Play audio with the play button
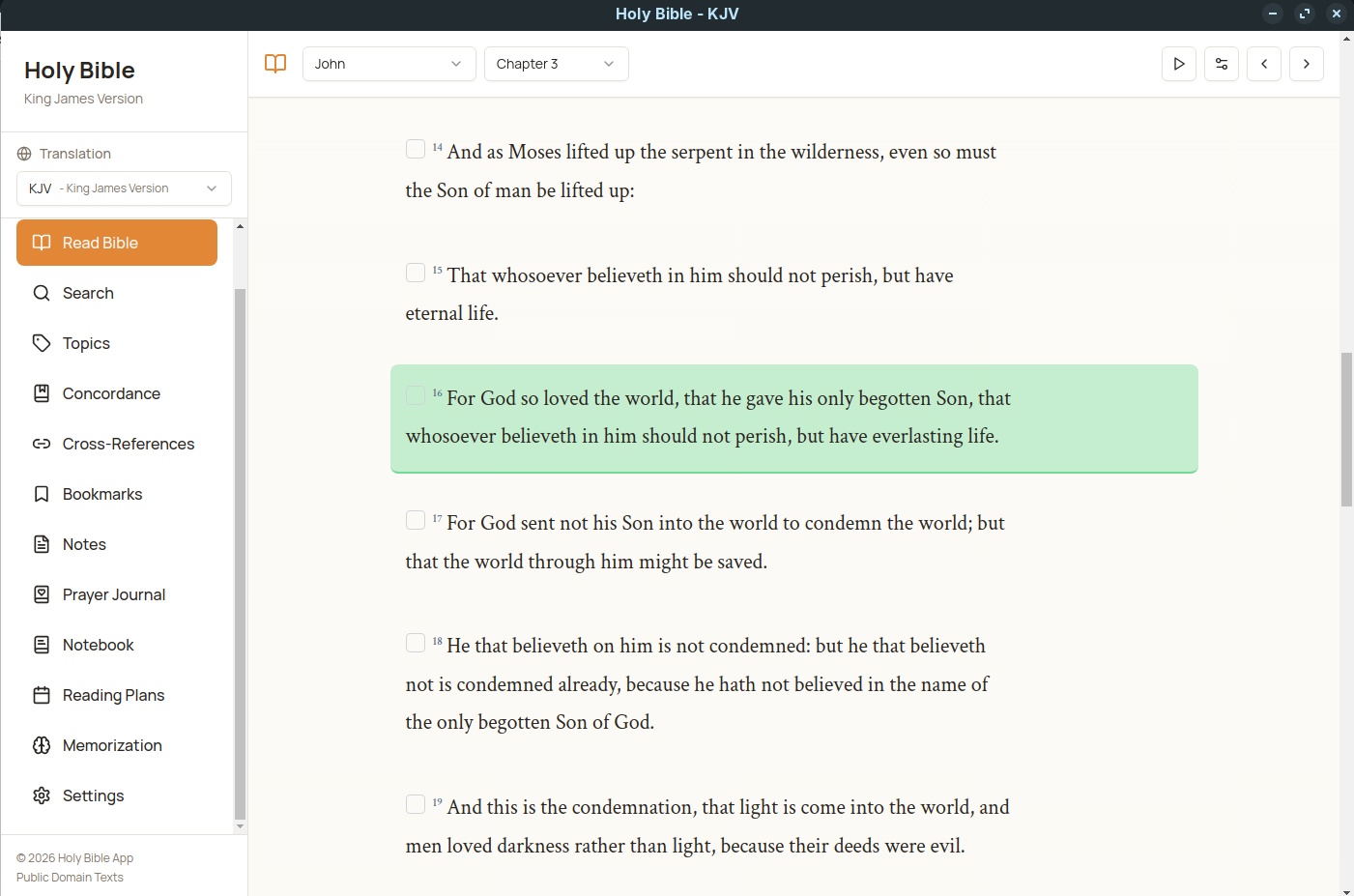The image size is (1354, 896). [1179, 64]
